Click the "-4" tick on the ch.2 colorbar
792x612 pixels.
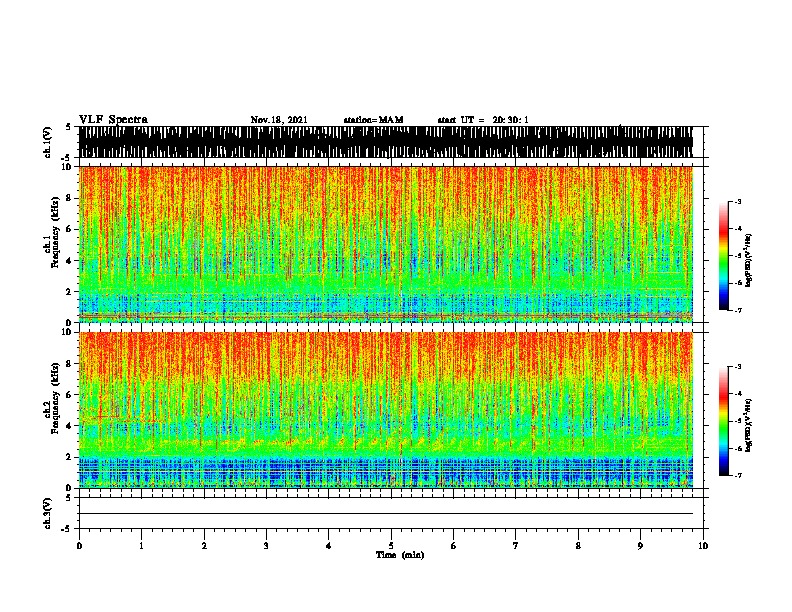tap(737, 394)
